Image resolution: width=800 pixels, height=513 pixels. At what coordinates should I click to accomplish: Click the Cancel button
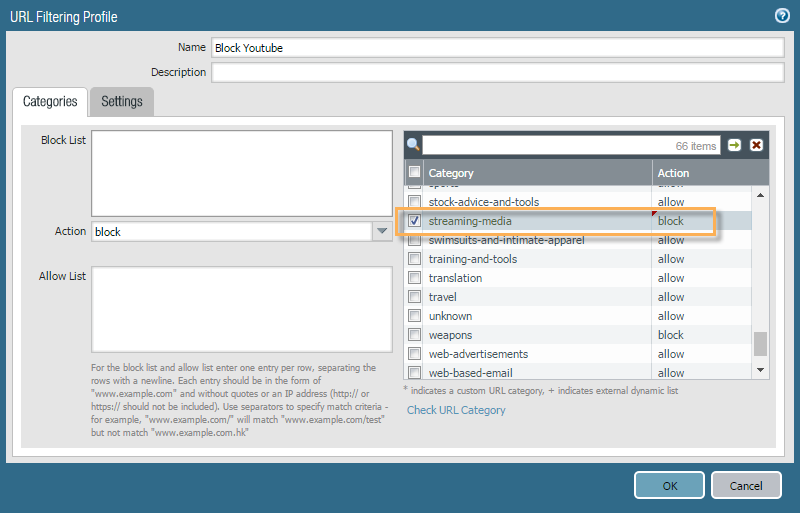tap(746, 485)
